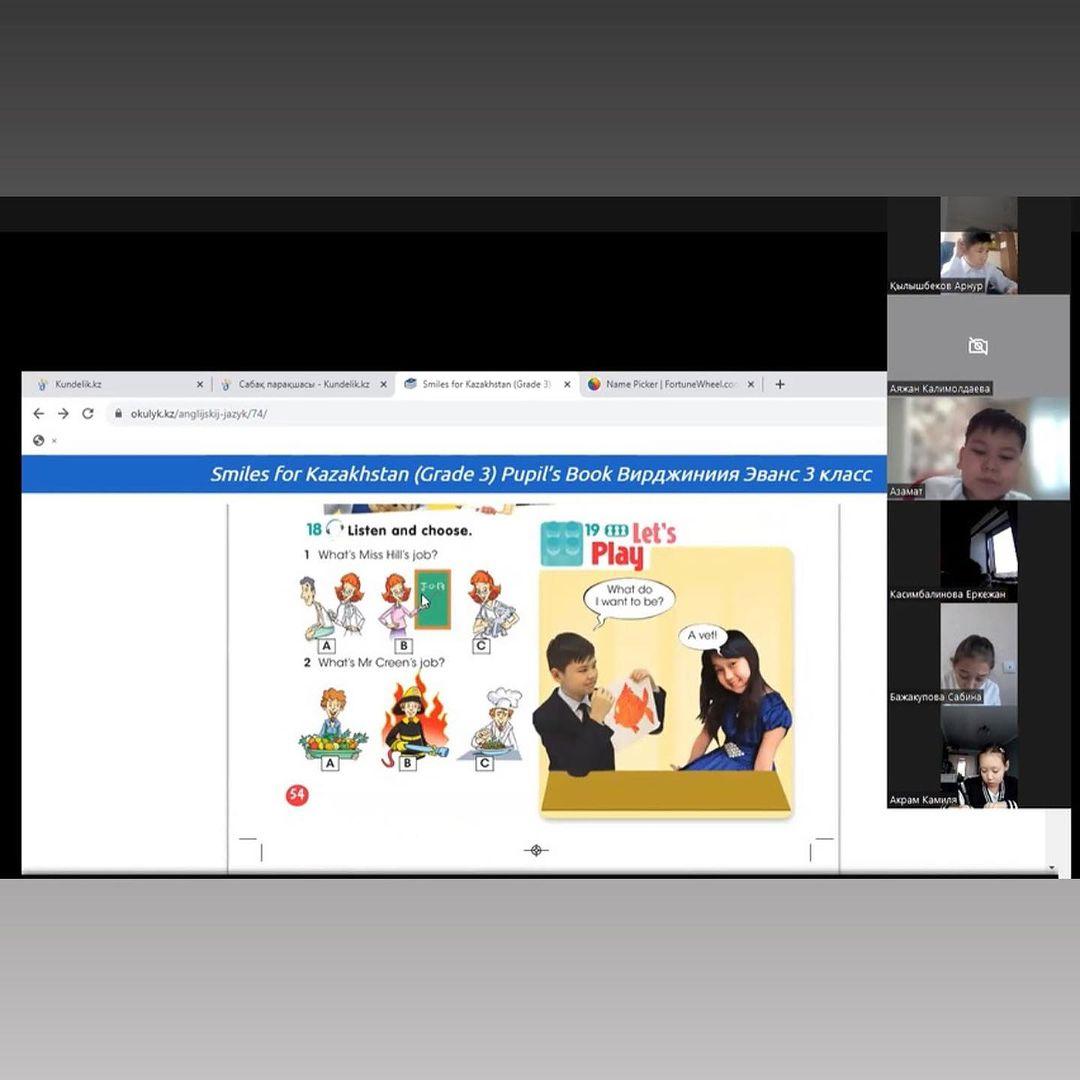1080x1080 pixels.
Task: Choose answer box C for Miss Hill's job
Action: tap(481, 645)
